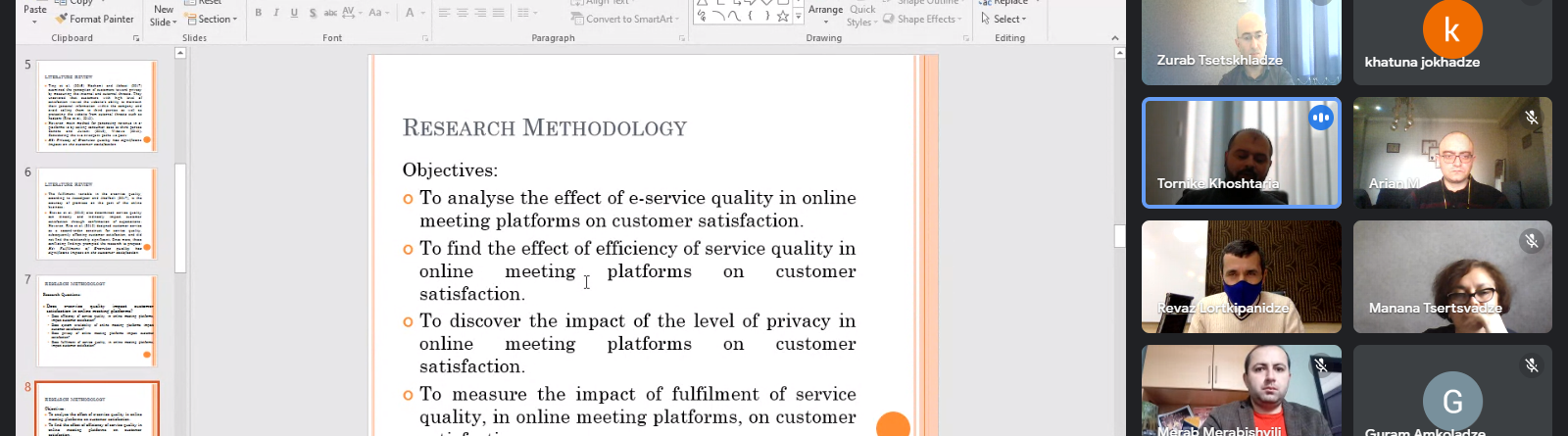Click the Research Methodology slide title
Screen dimensions: 1568x436
(x=545, y=128)
